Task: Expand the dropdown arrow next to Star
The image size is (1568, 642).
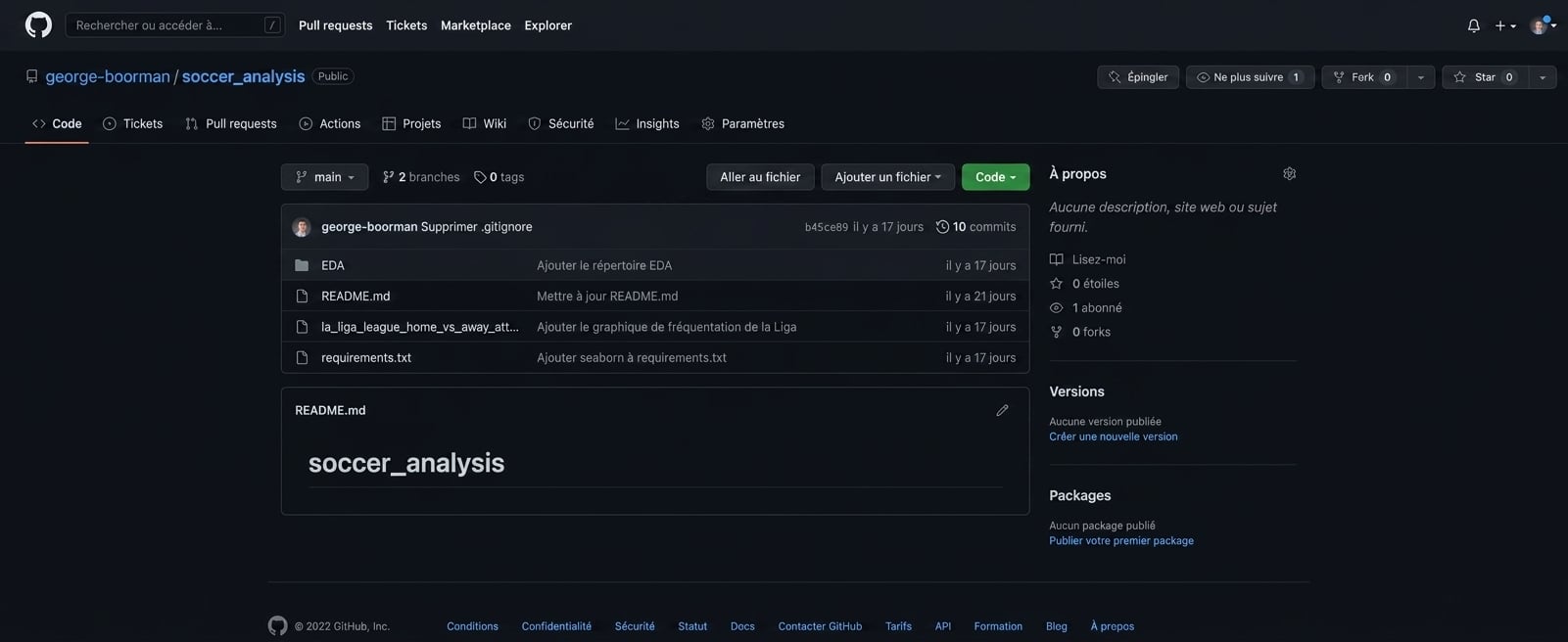Action: pyautogui.click(x=1543, y=77)
